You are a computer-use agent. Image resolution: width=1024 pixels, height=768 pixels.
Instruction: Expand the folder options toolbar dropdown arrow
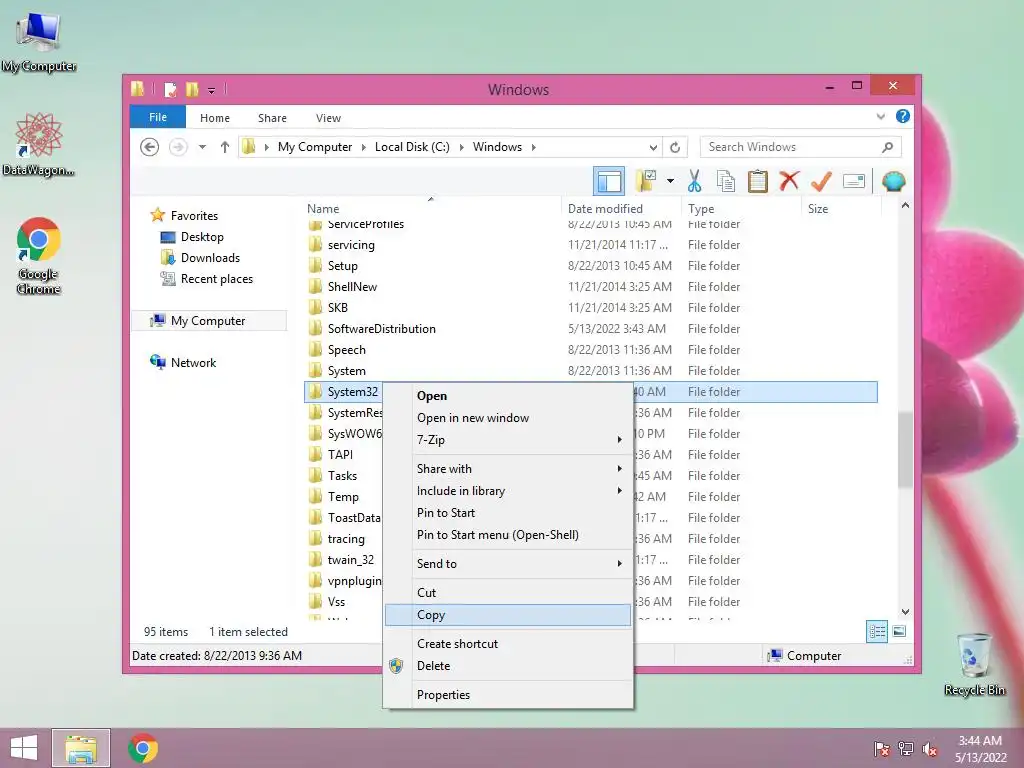tap(670, 181)
